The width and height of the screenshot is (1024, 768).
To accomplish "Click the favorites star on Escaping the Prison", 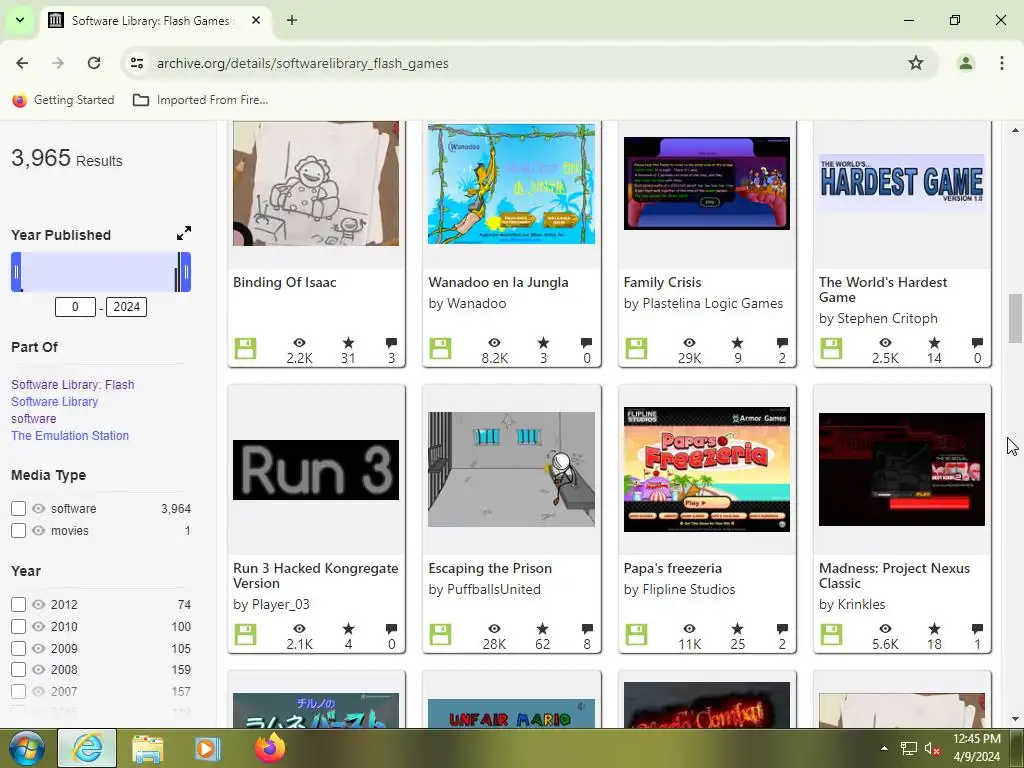I will 543,629.
